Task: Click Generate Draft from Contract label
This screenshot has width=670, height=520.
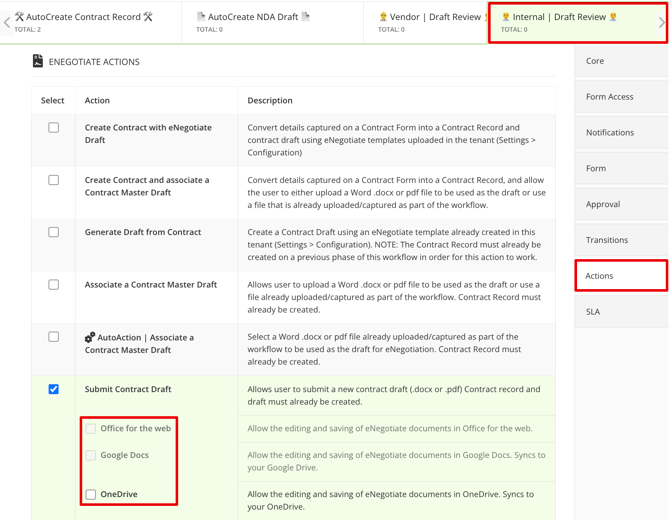Action: tap(143, 232)
